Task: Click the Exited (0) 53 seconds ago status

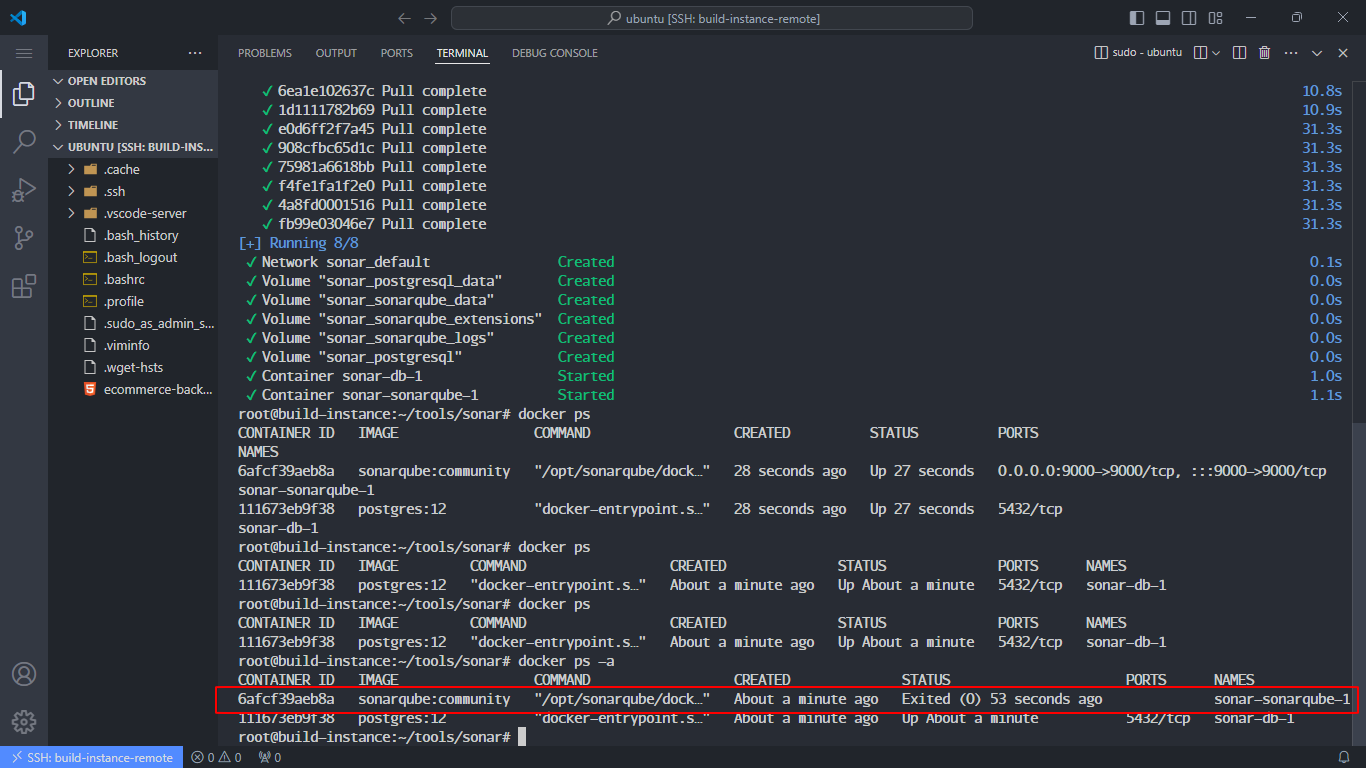Action: [1002, 699]
